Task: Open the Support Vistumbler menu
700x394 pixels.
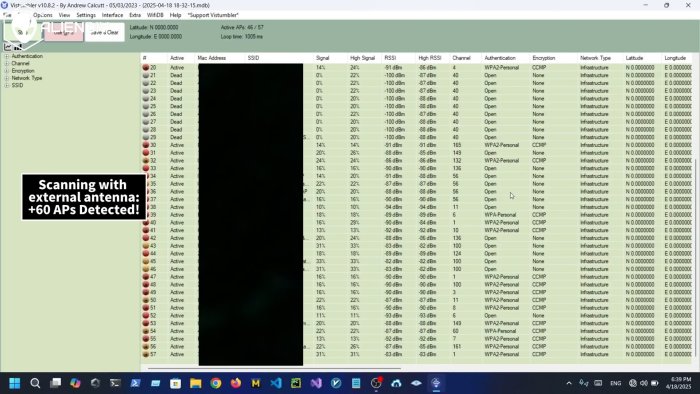Action: point(213,15)
